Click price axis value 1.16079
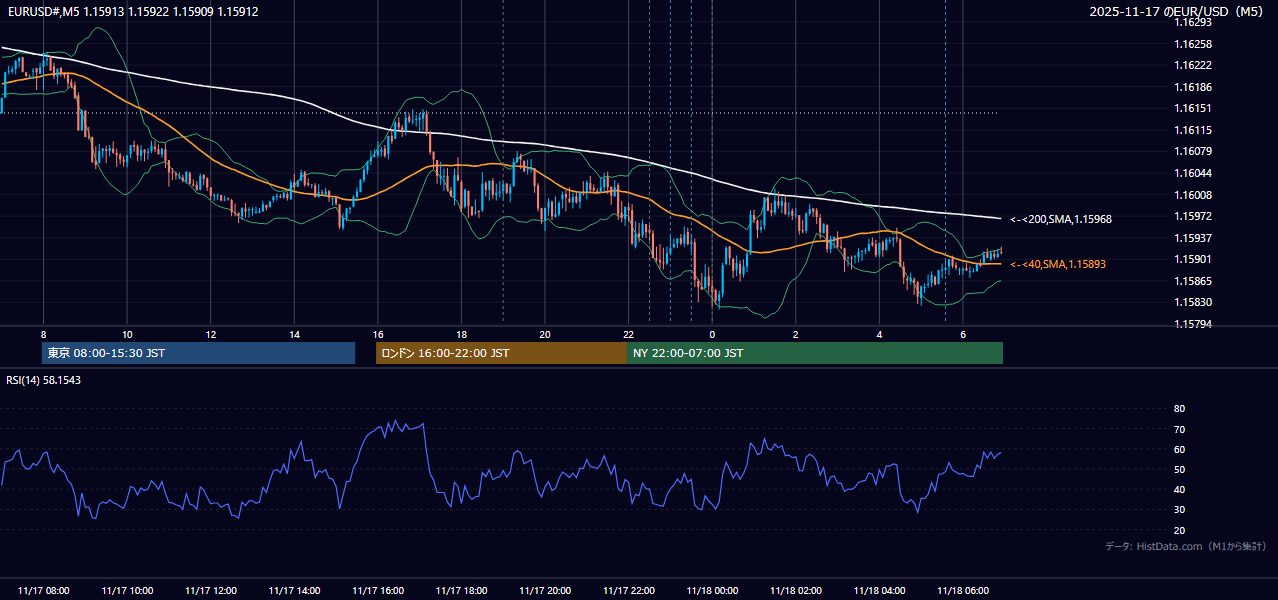This screenshot has height=600, width=1278. (1193, 151)
